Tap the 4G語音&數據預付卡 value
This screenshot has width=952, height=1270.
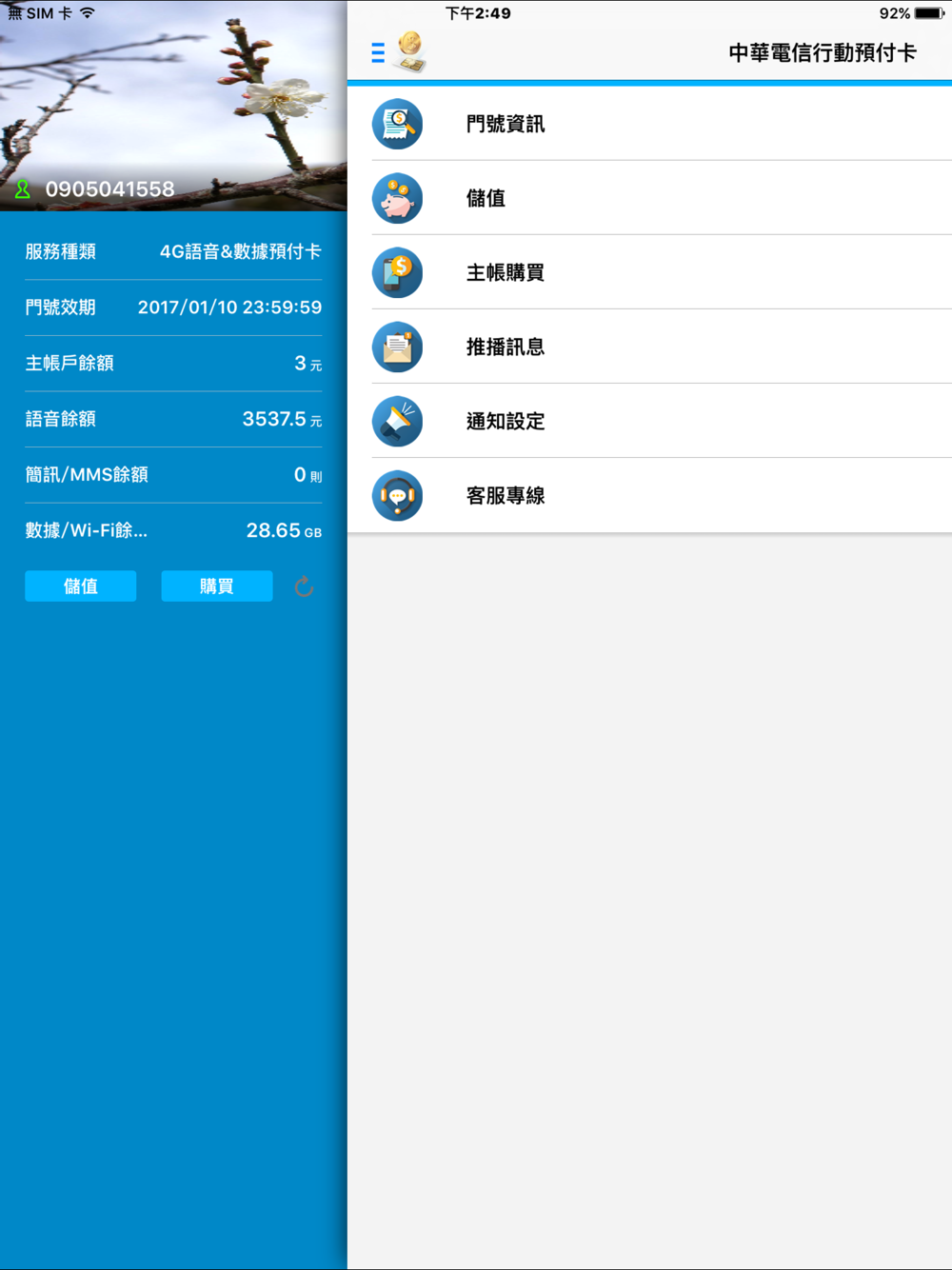pyautogui.click(x=241, y=251)
